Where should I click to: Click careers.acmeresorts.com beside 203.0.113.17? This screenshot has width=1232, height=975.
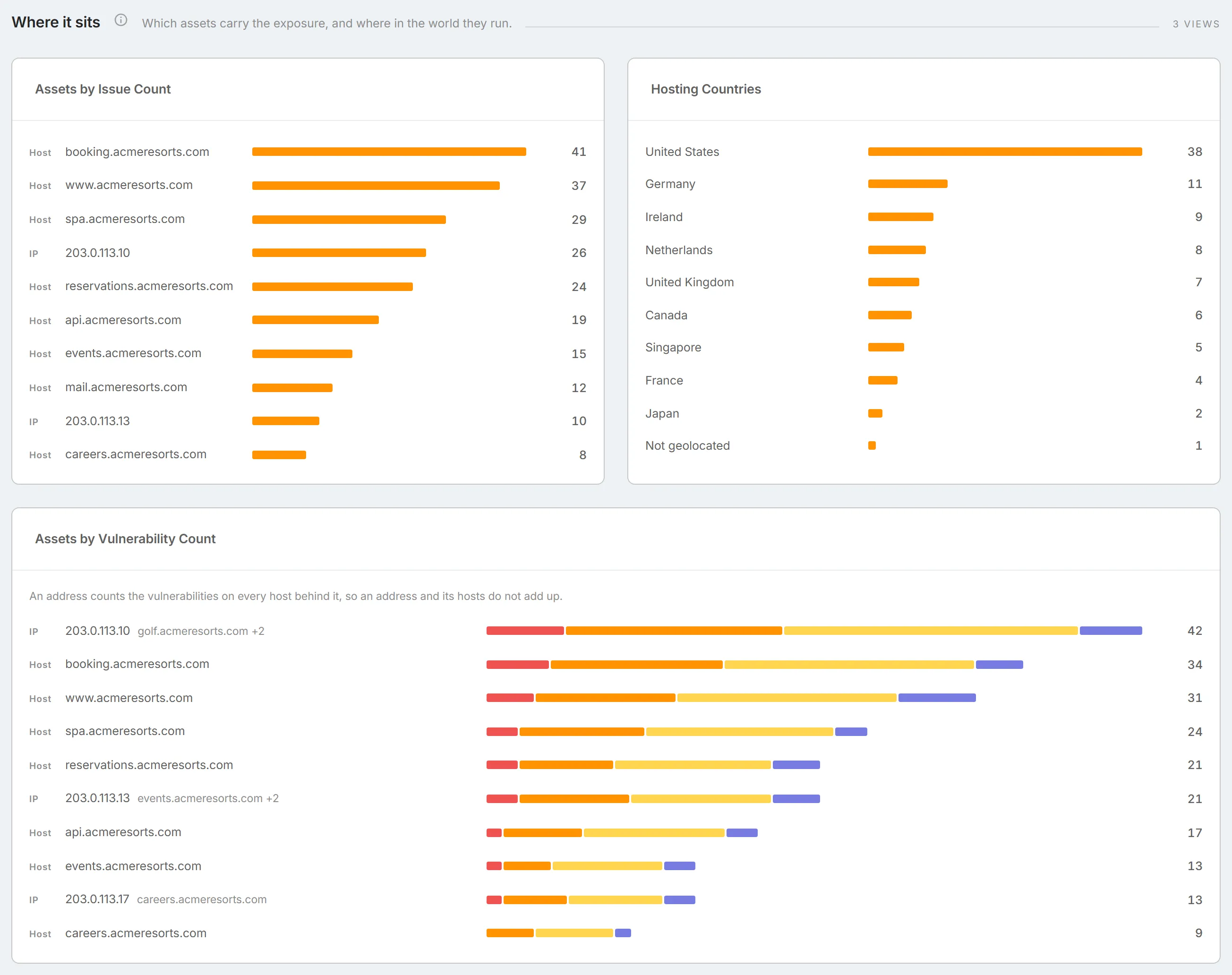pos(202,899)
